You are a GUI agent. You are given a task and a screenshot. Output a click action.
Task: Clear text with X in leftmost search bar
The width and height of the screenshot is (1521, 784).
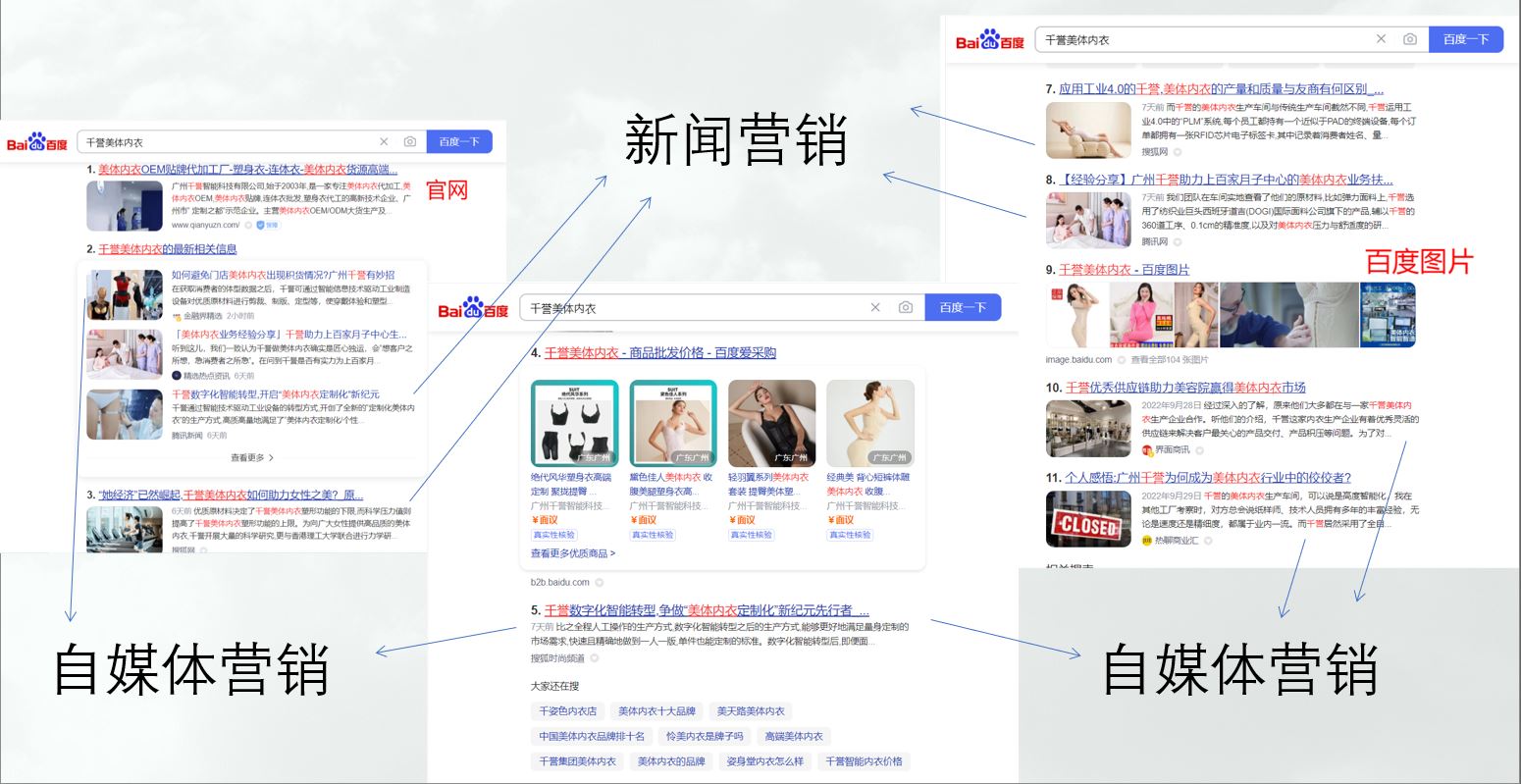pyautogui.click(x=384, y=142)
